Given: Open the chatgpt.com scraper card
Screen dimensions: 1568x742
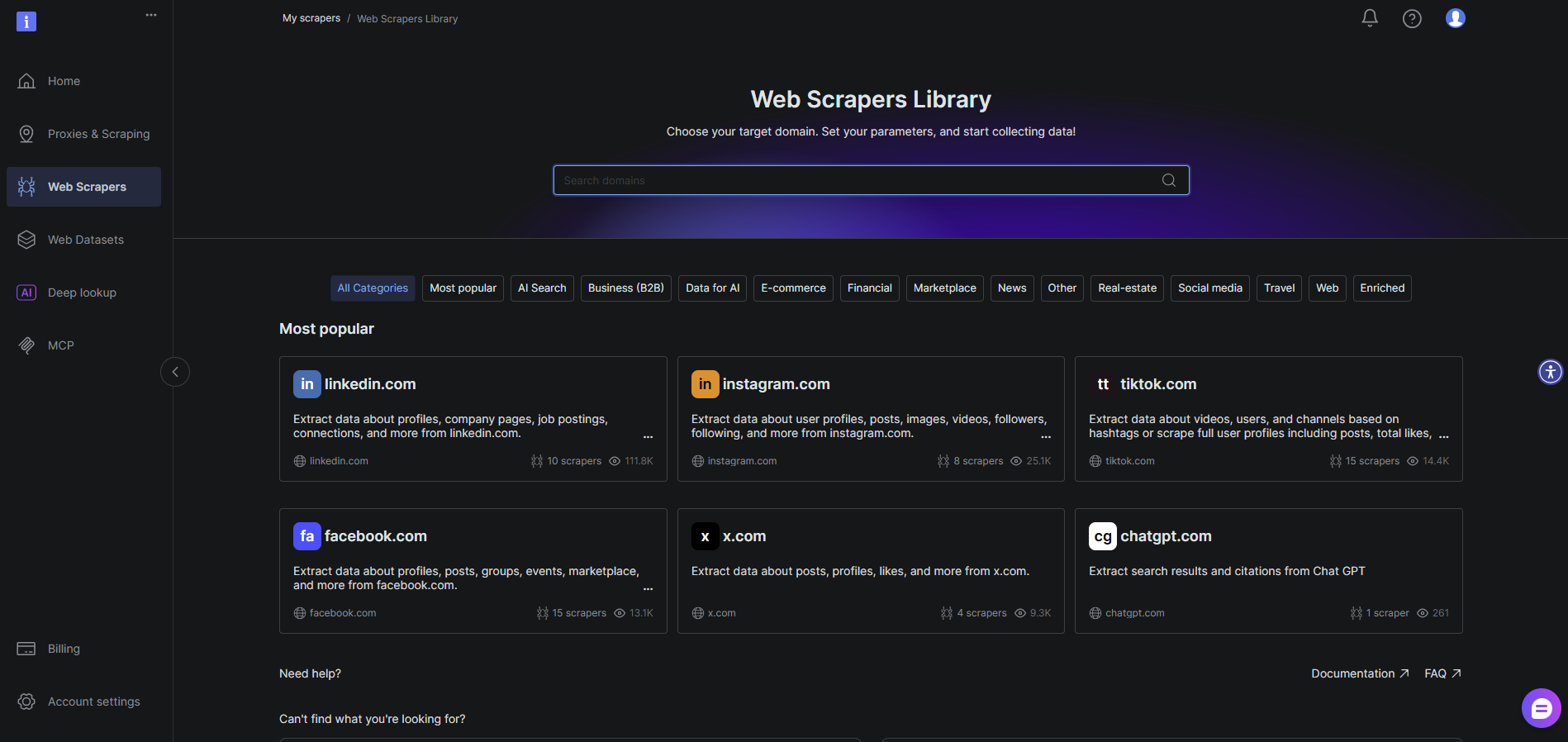Looking at the screenshot, I should [1268, 570].
